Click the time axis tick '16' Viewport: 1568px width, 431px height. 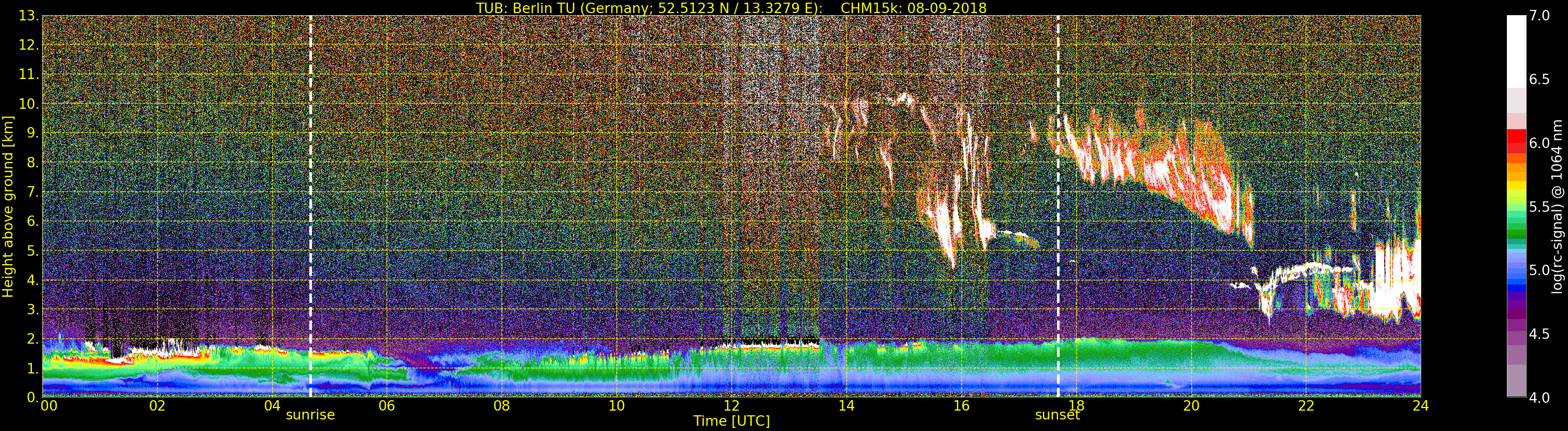coord(961,405)
